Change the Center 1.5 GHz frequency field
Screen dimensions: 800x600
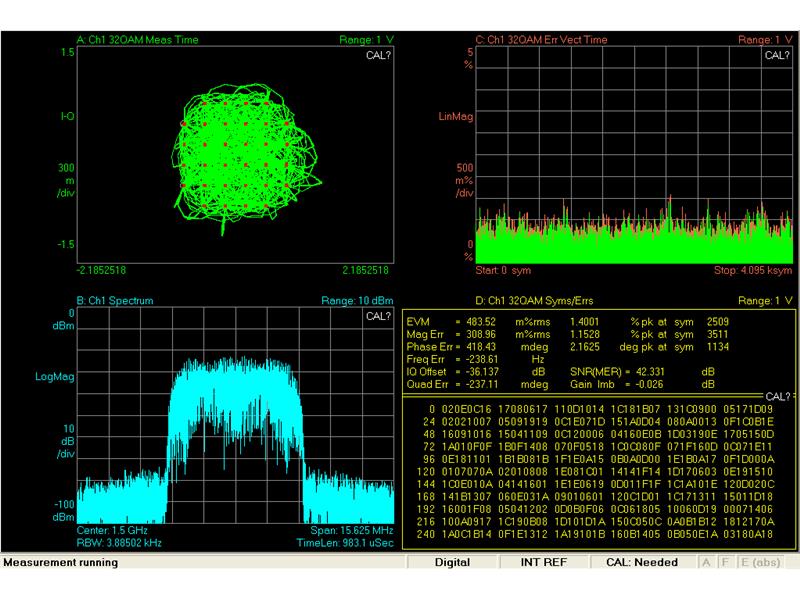(114, 528)
